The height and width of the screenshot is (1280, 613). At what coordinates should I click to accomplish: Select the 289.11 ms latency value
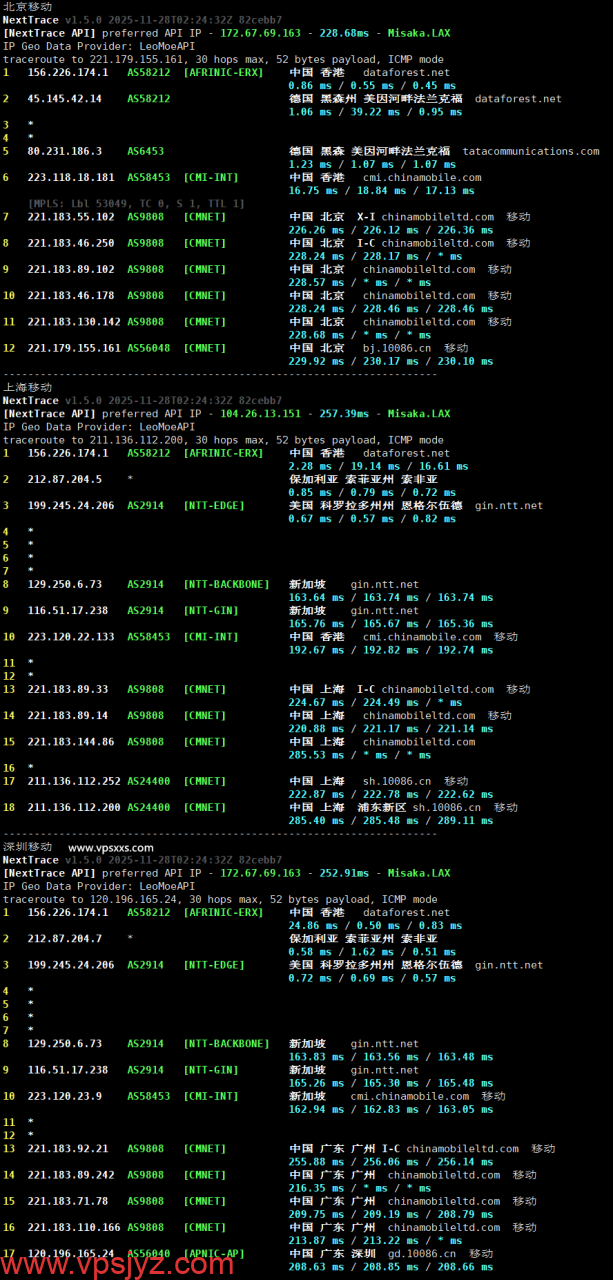(468, 820)
